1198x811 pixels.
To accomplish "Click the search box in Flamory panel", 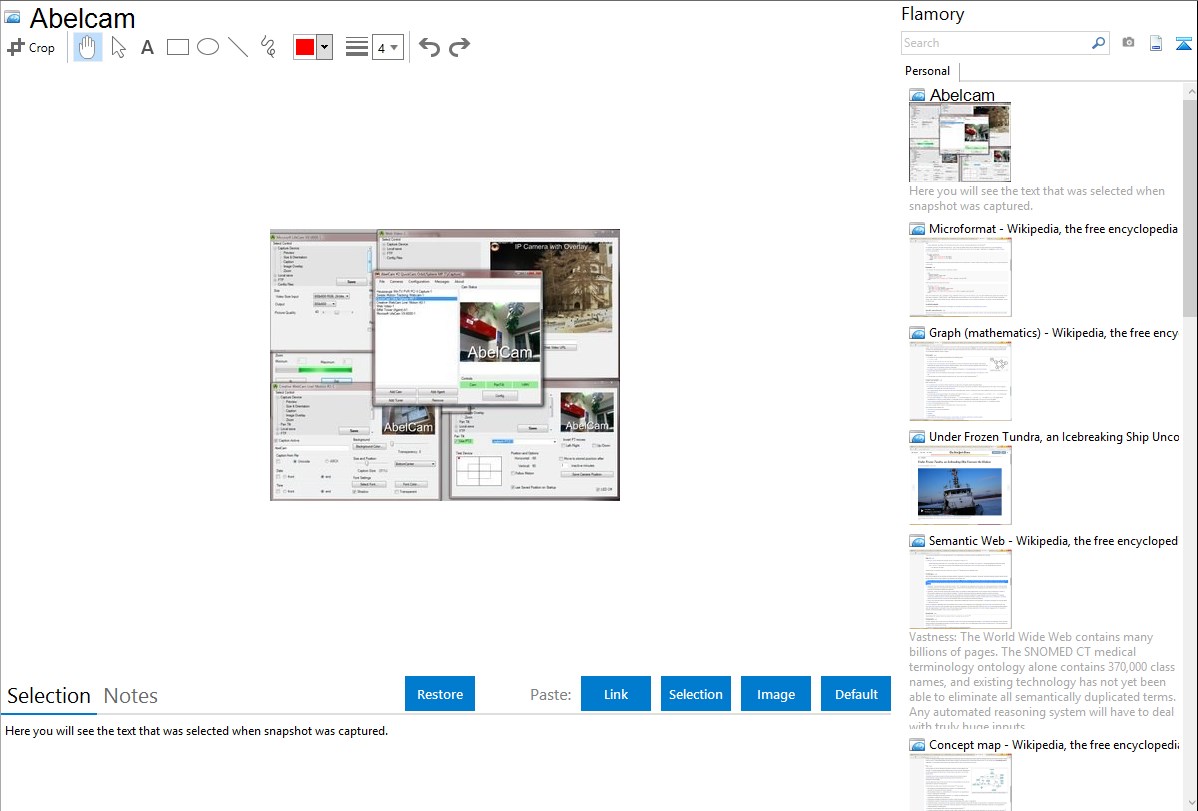I will pyautogui.click(x=996, y=43).
